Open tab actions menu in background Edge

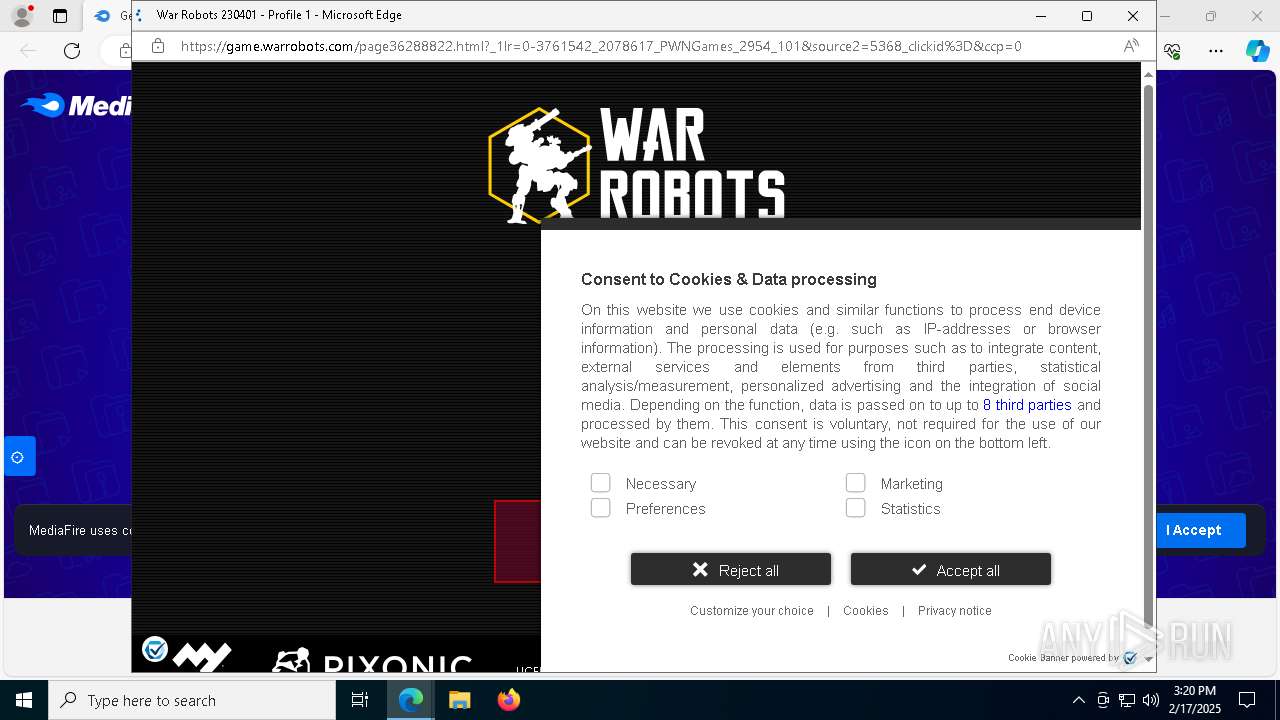[60, 16]
